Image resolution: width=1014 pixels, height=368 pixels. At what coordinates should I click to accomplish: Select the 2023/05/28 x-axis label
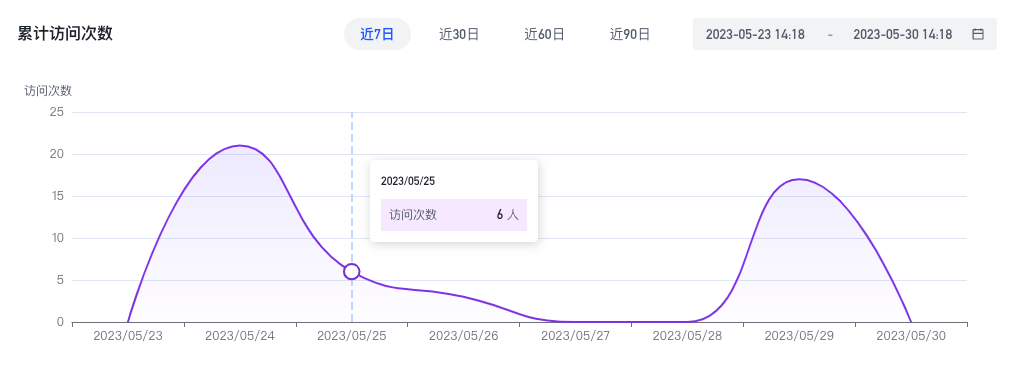(687, 336)
